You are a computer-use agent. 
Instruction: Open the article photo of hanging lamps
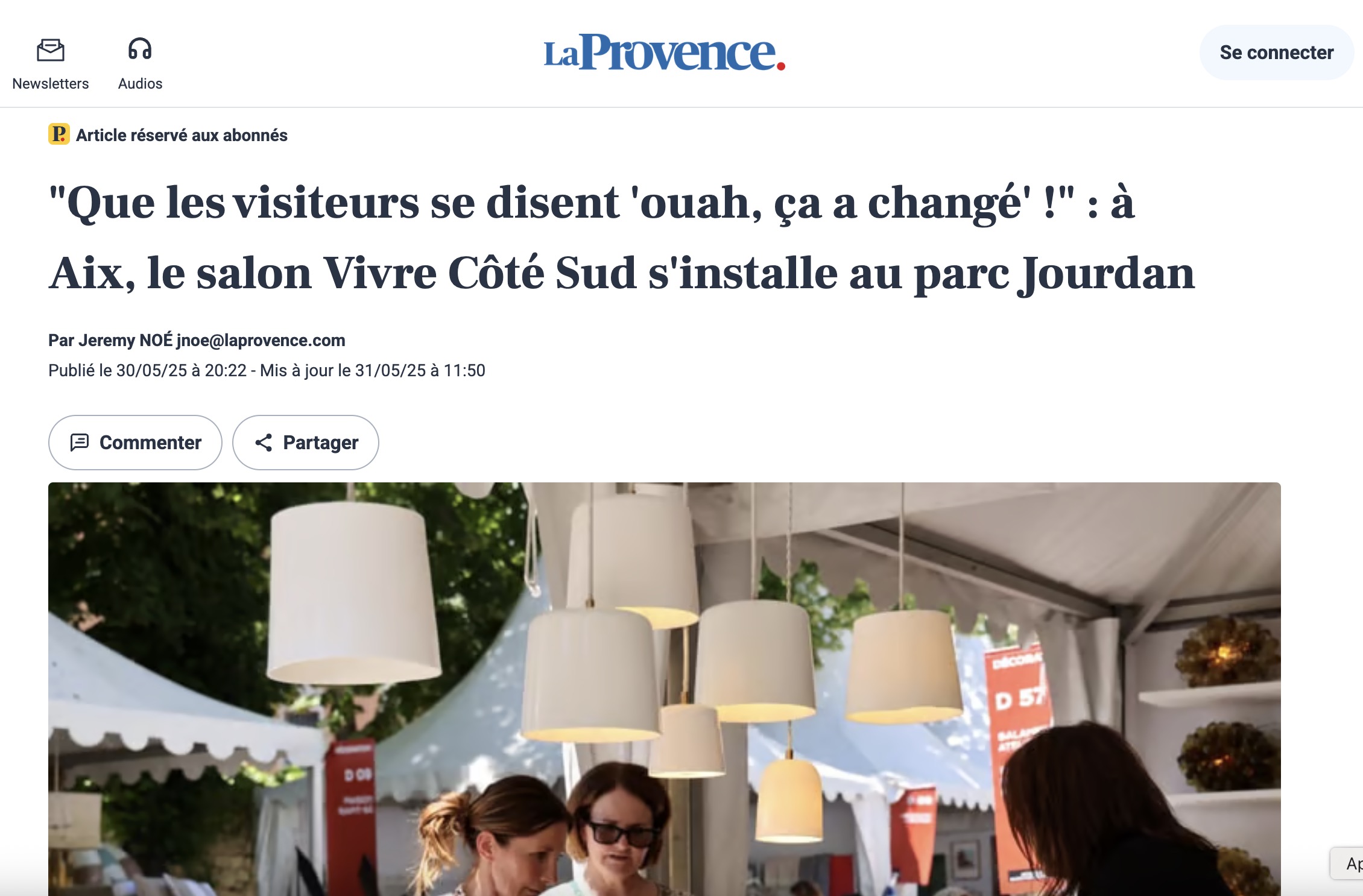click(x=665, y=689)
